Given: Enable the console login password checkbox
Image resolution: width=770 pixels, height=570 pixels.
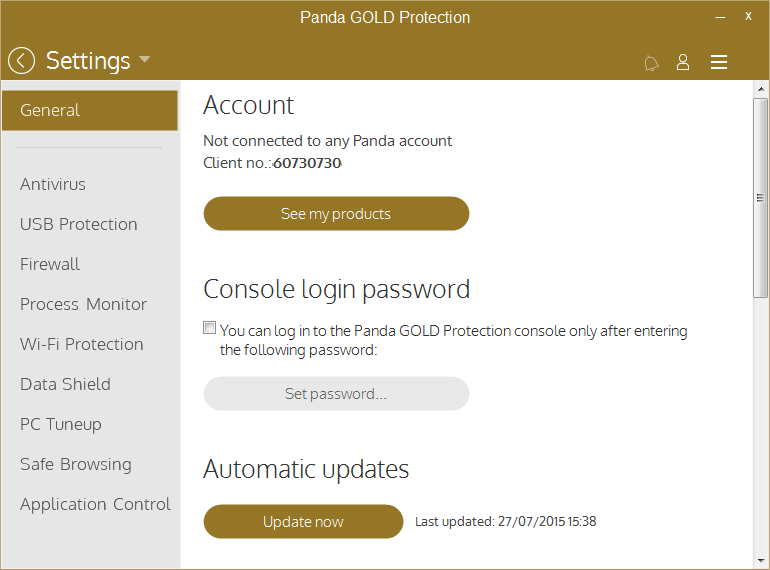Looking at the screenshot, I should point(209,328).
